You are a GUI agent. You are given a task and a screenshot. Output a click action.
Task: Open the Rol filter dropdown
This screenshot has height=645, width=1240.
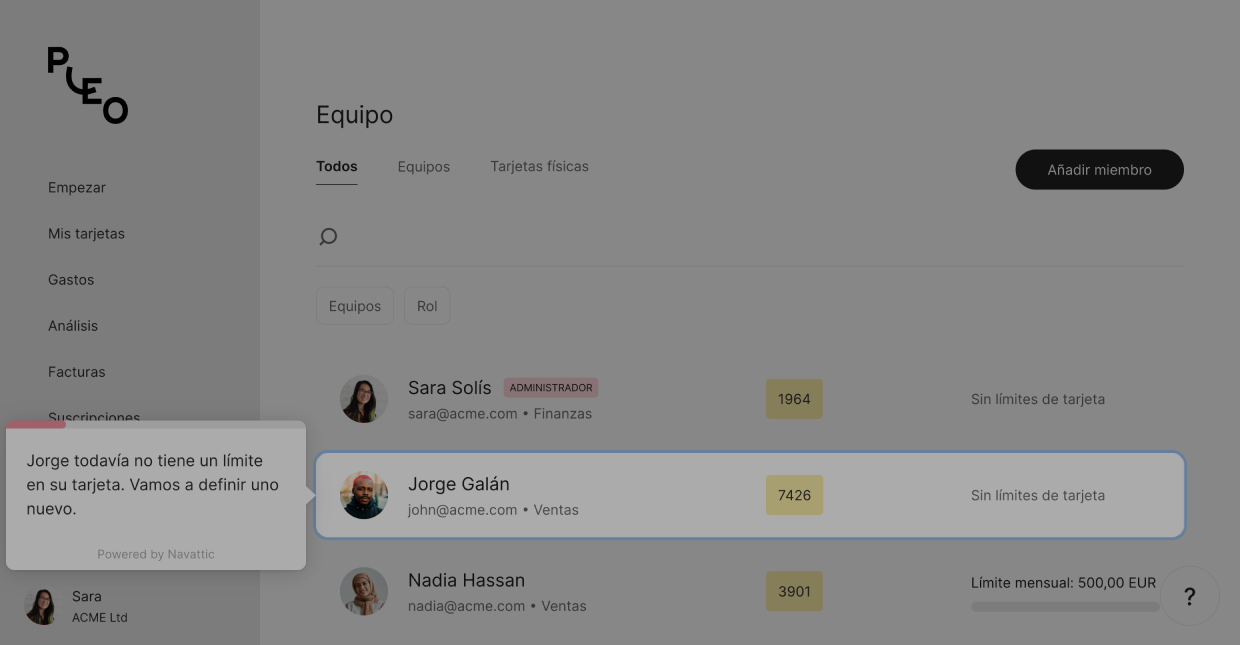coord(427,306)
